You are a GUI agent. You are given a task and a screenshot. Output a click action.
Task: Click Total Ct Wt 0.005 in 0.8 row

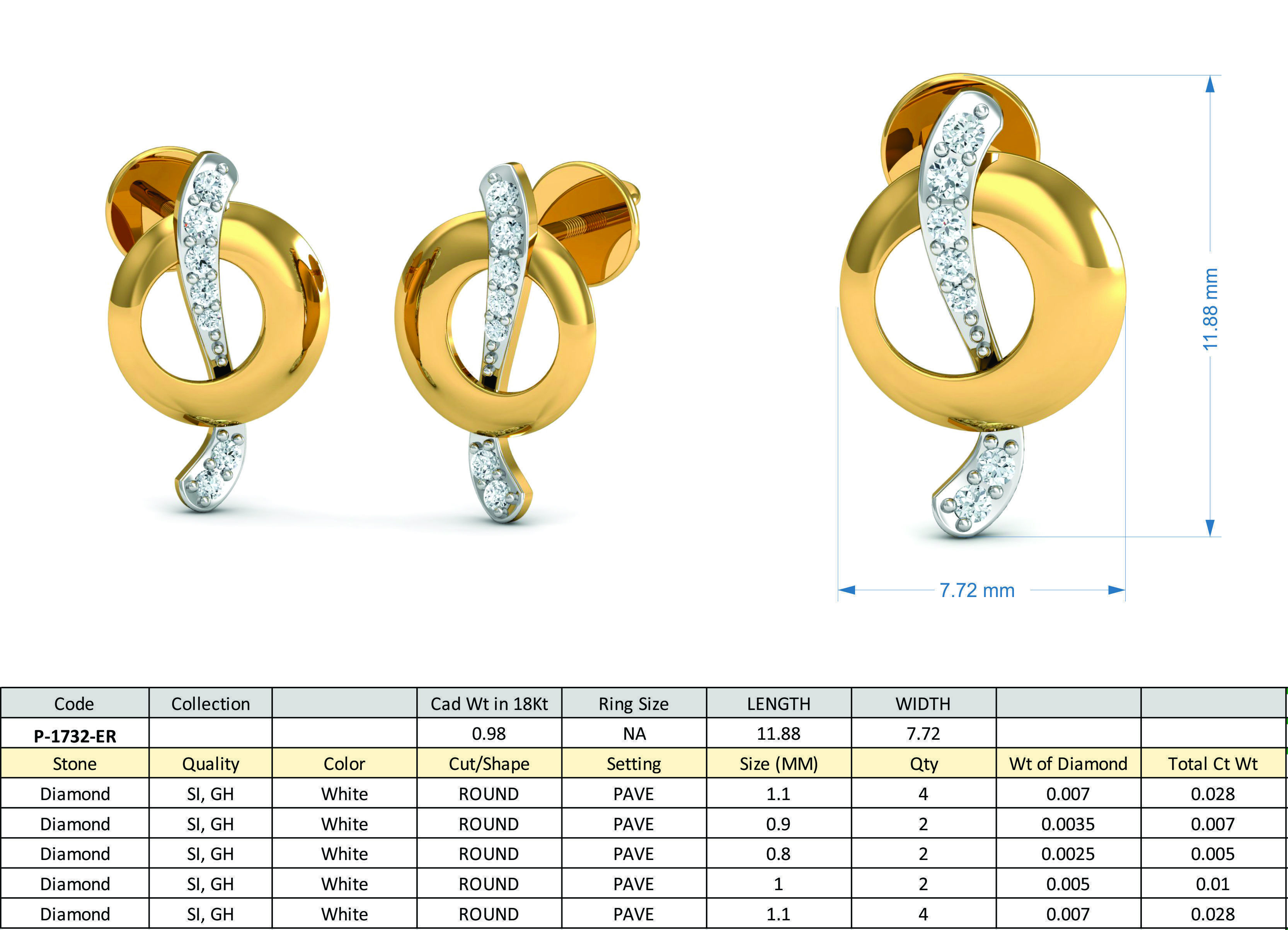pos(1213,854)
